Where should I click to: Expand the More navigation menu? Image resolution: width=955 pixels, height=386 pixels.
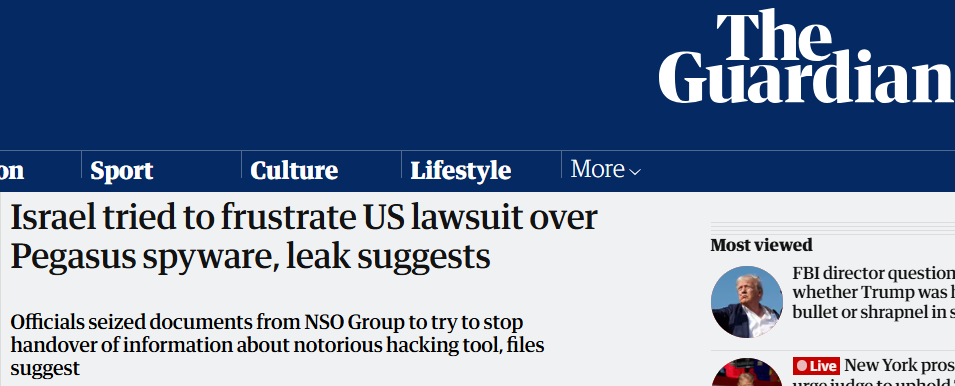605,169
